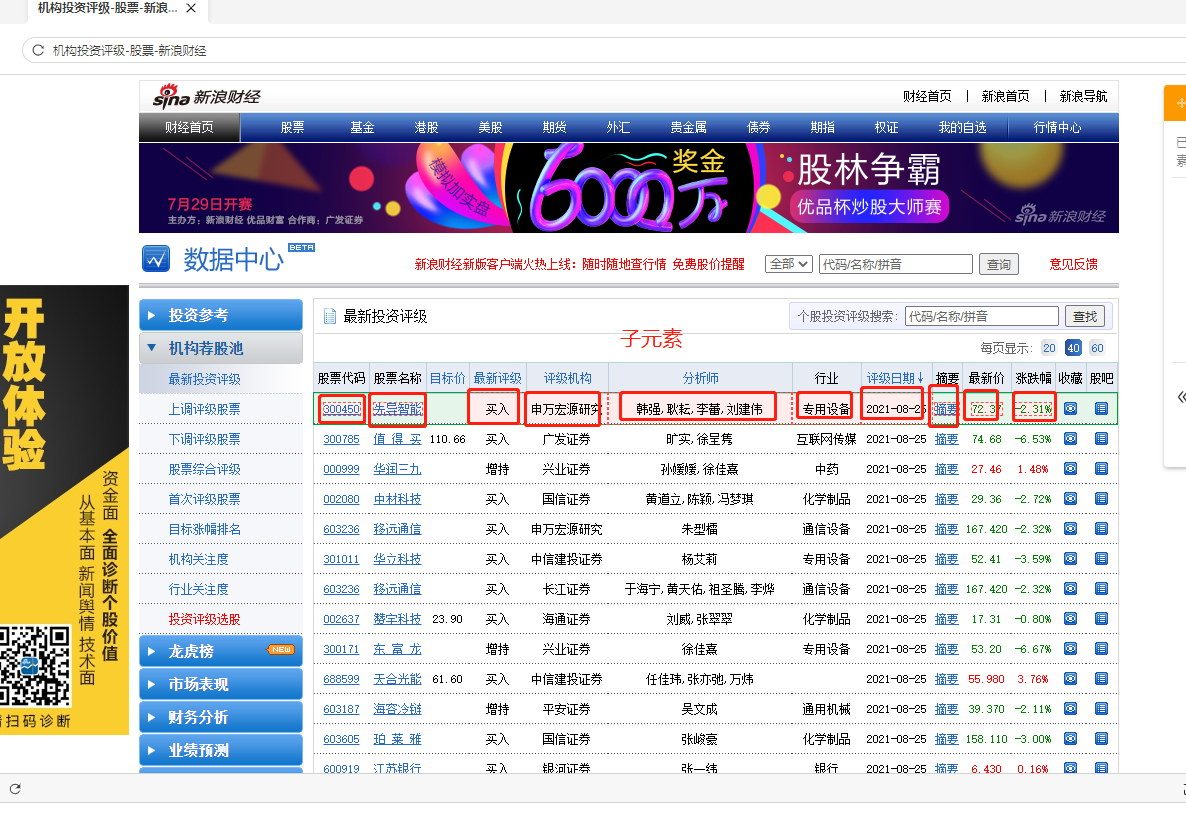Click the 数据中心 chart logo icon

(x=156, y=259)
